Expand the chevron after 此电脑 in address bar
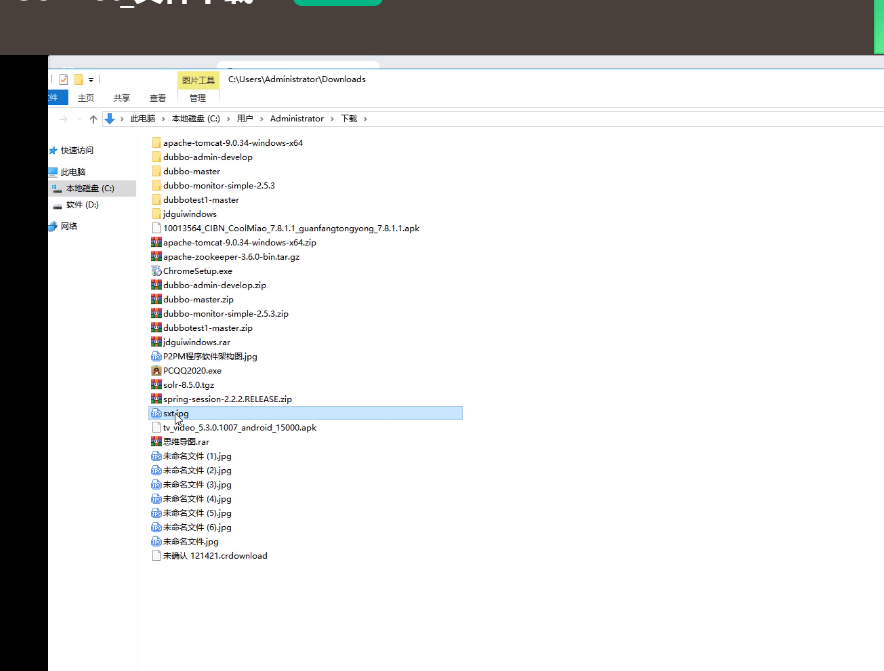Viewport: 884px width, 671px height. click(163, 119)
